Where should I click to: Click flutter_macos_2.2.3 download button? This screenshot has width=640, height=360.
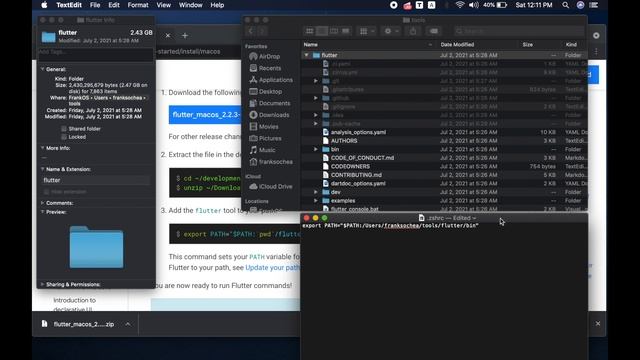coord(205,115)
